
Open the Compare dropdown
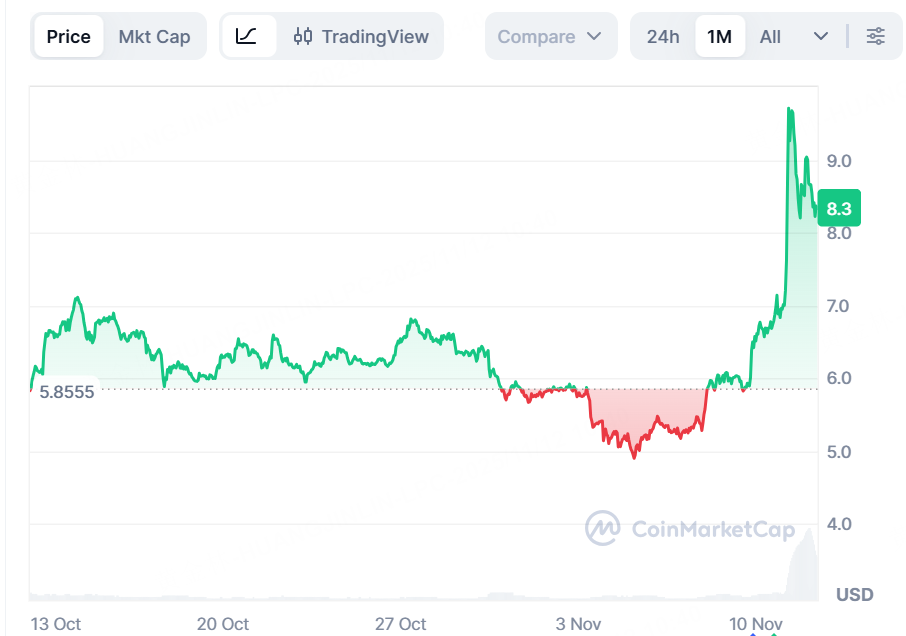550,37
